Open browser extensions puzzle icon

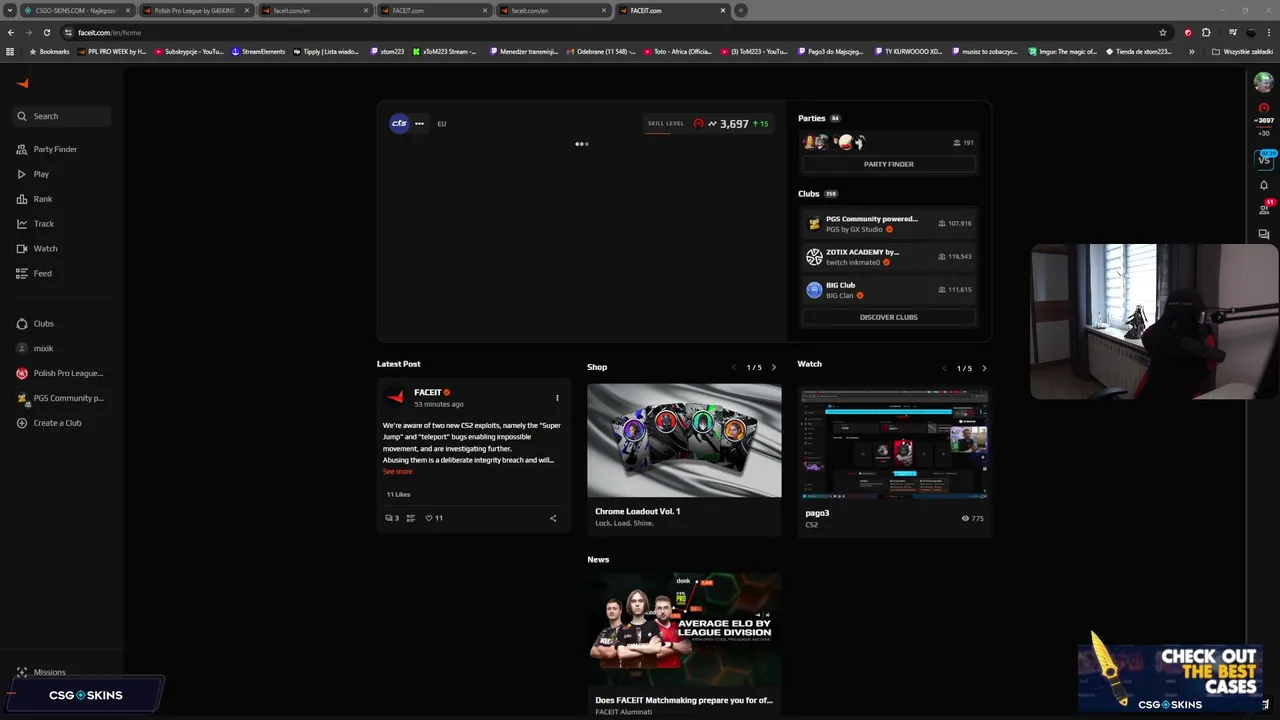(x=1206, y=32)
